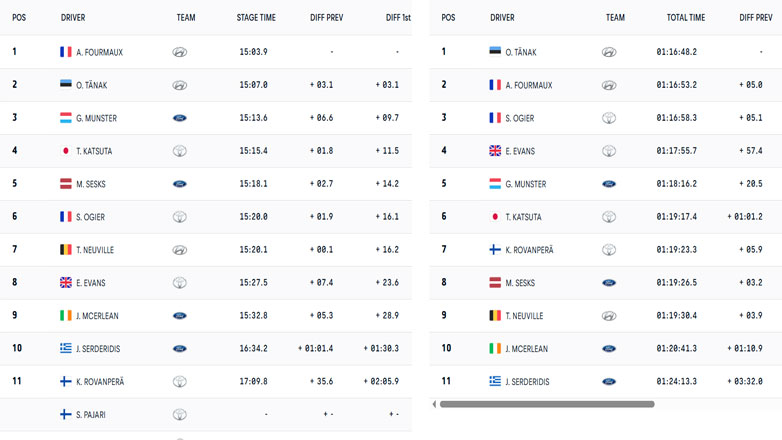Open J. McErlean's name in stage time table
The width and height of the screenshot is (782, 440).
(97, 316)
